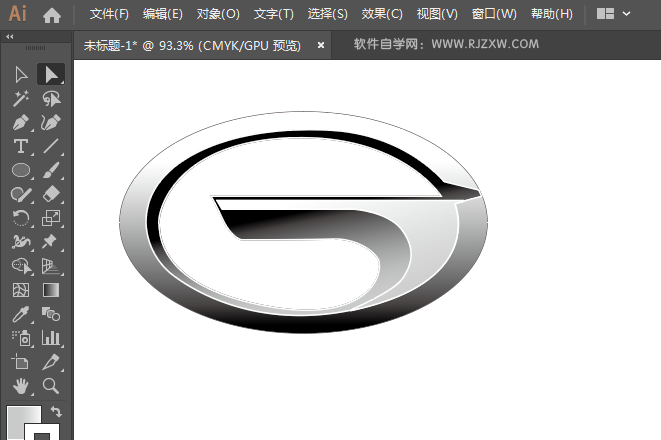Switch to the 未标题-1 document tab
The image size is (661, 440).
192,45
